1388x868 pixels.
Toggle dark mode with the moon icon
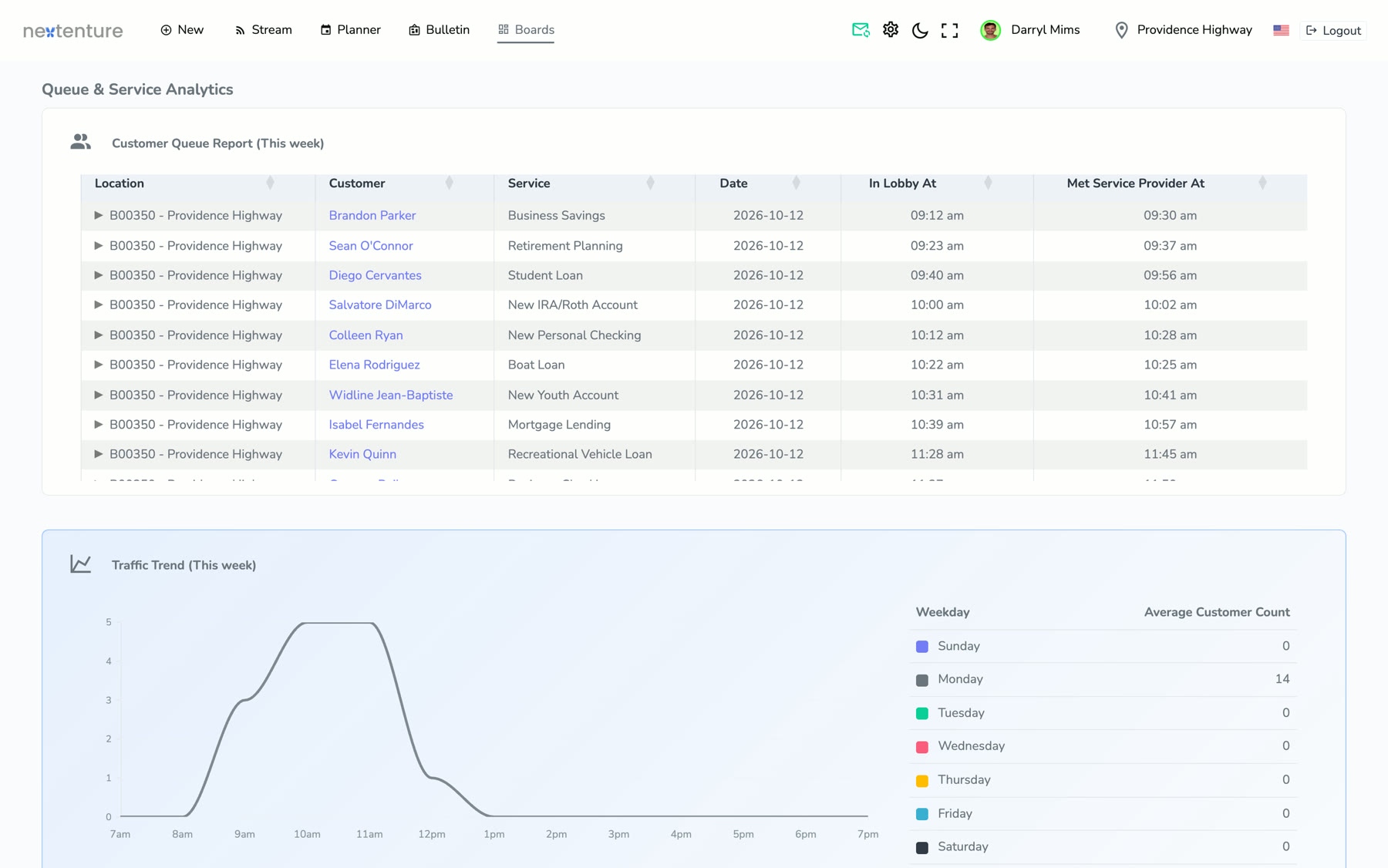pyautogui.click(x=920, y=30)
